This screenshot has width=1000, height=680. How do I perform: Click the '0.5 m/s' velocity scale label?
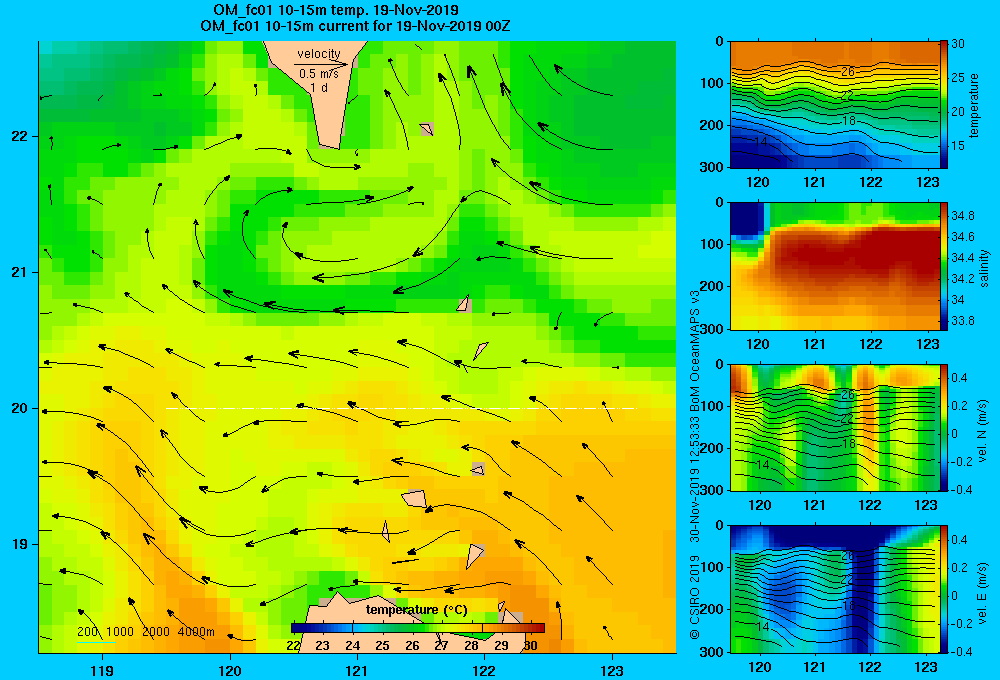pyautogui.click(x=319, y=74)
